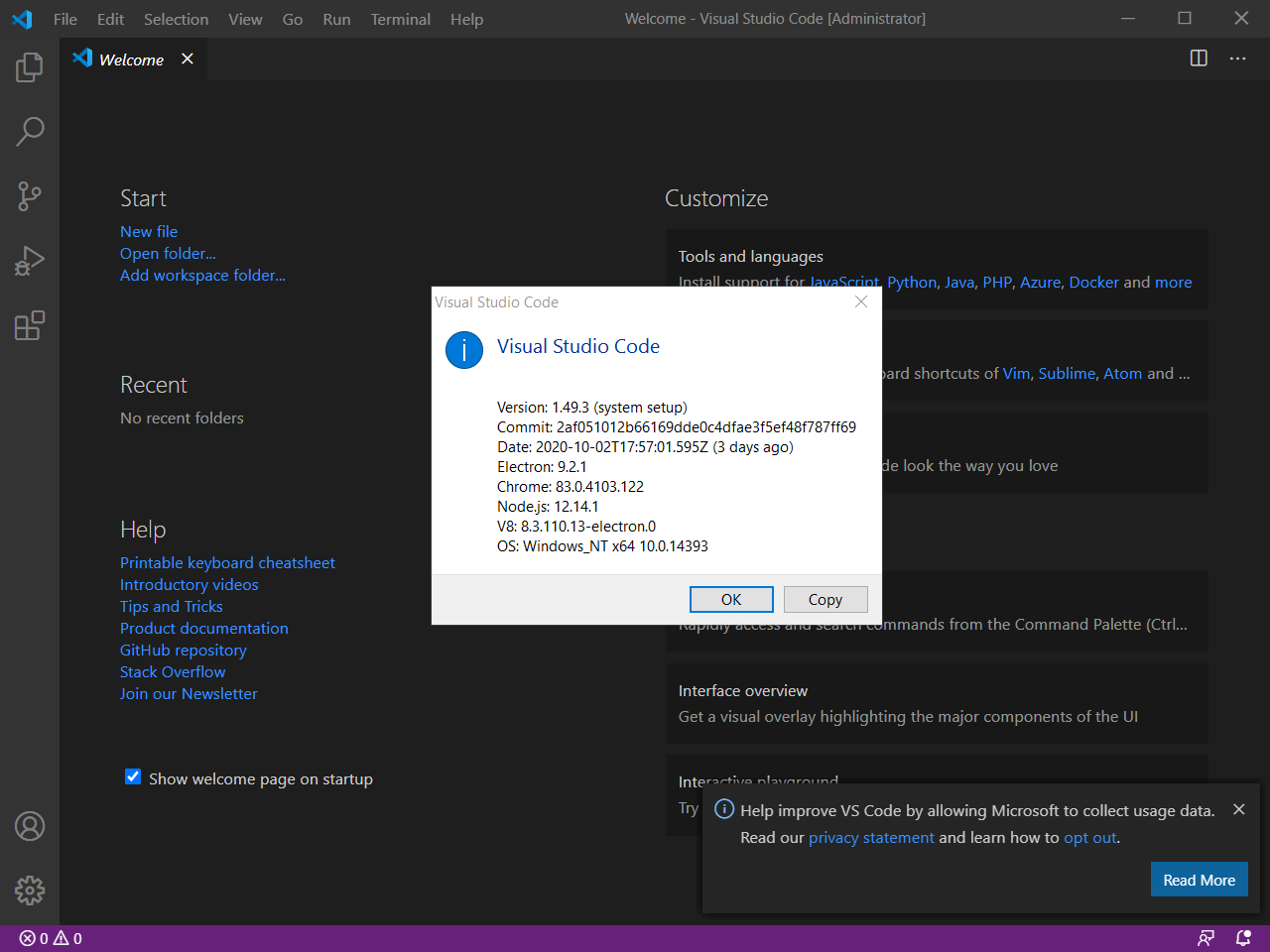Open the View menu
This screenshot has height=952, width=1270.
pos(245,19)
